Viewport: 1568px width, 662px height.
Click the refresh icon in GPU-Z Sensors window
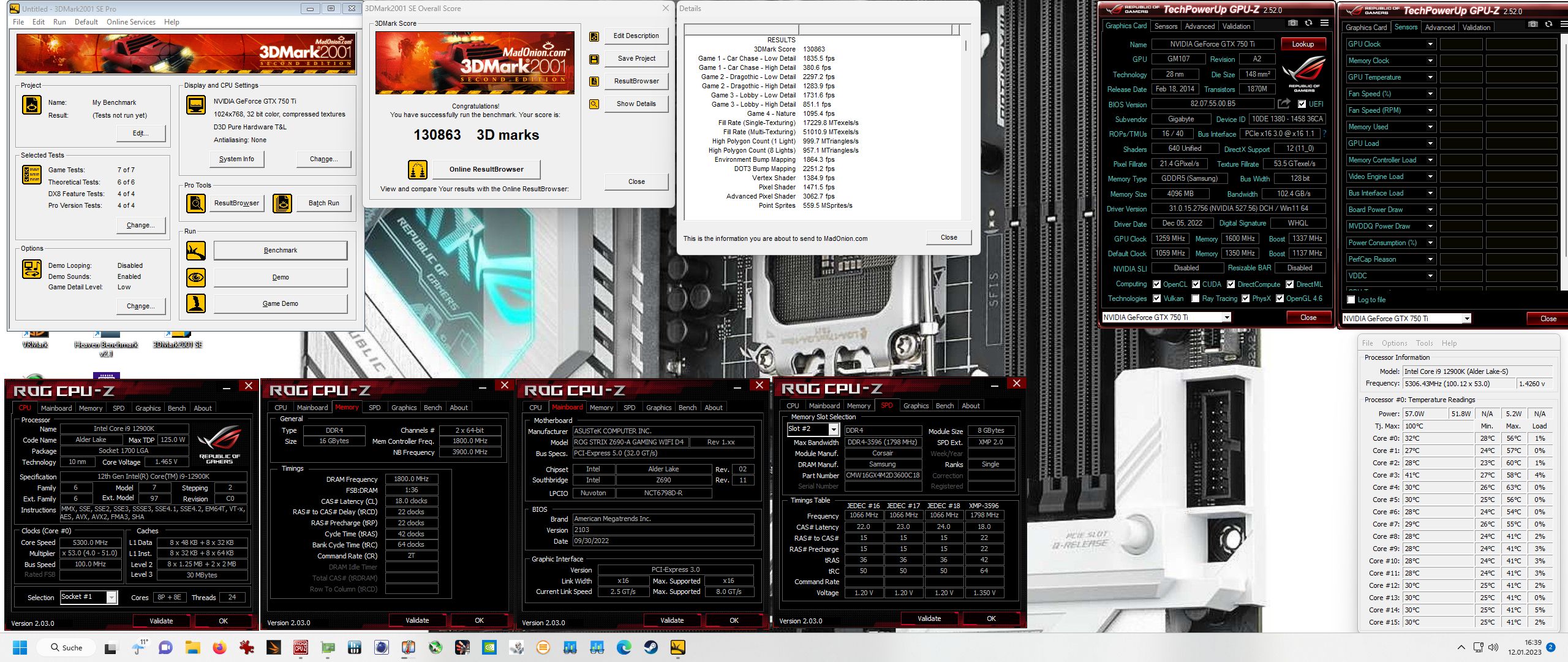point(1548,25)
